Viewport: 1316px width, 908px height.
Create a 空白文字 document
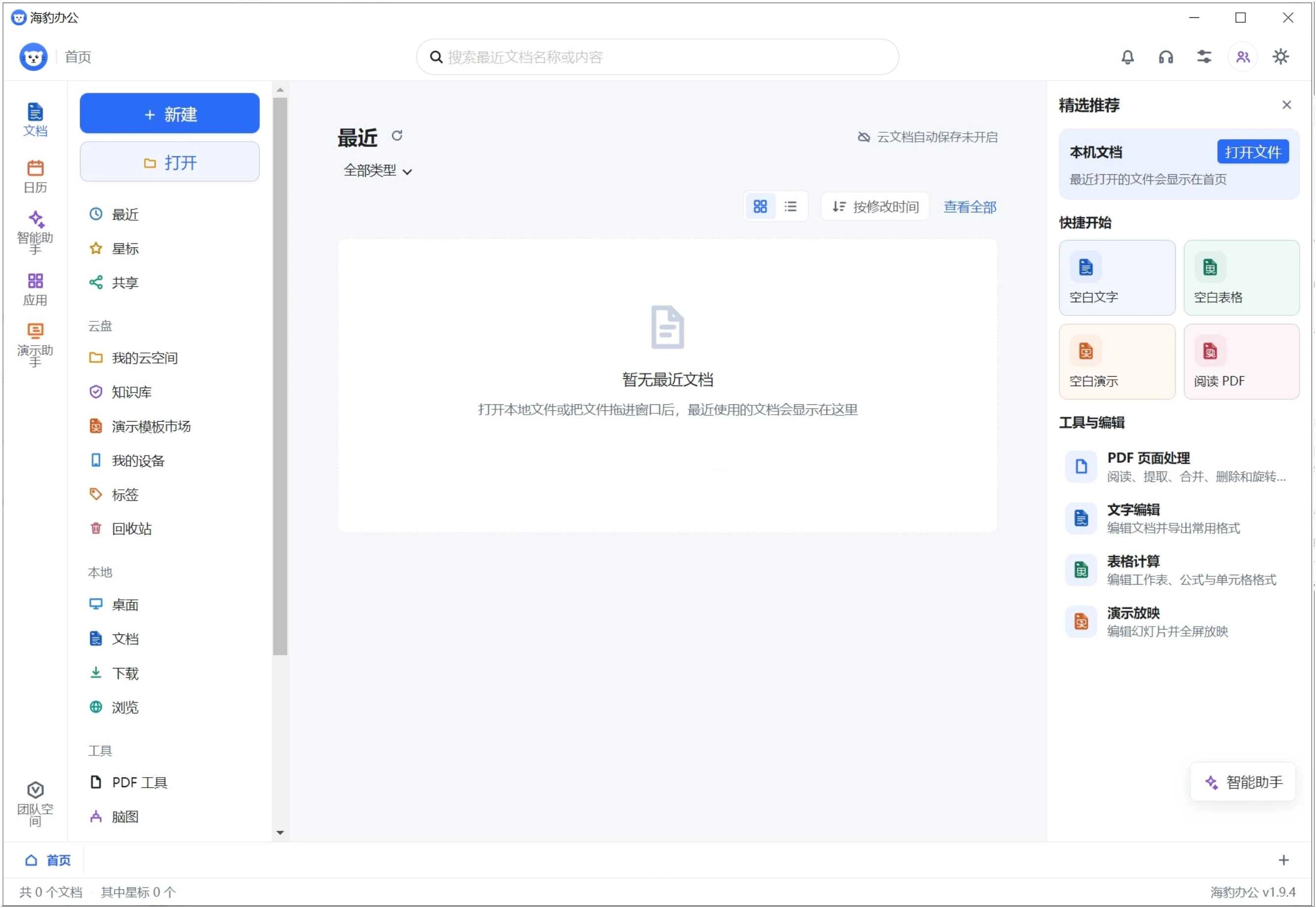pyautogui.click(x=1117, y=277)
